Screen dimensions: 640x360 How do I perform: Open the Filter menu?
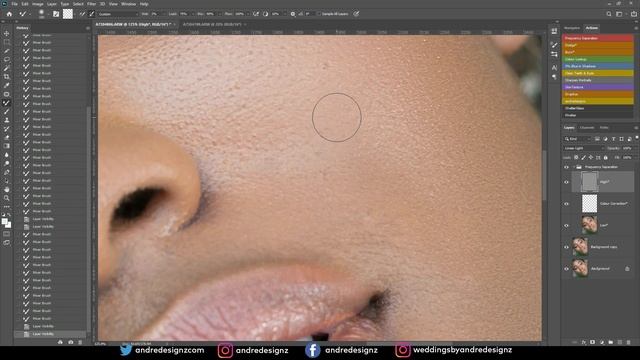pyautogui.click(x=91, y=4)
